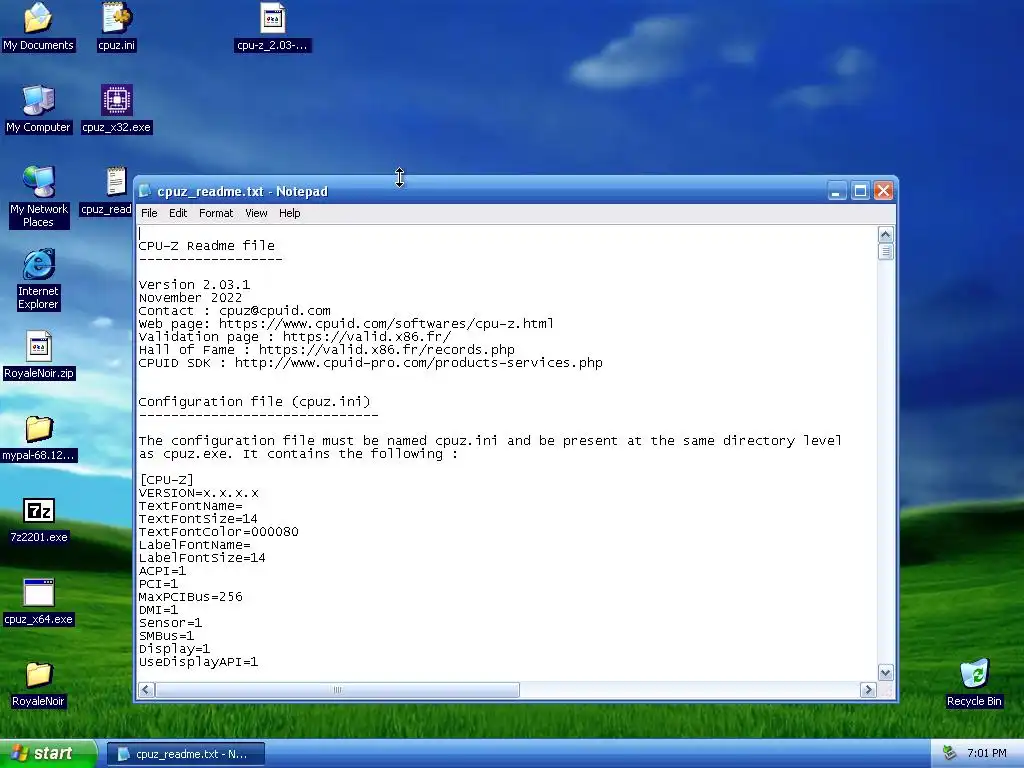Select the Recycle Bin icon
This screenshot has width=1024, height=768.
(x=974, y=682)
